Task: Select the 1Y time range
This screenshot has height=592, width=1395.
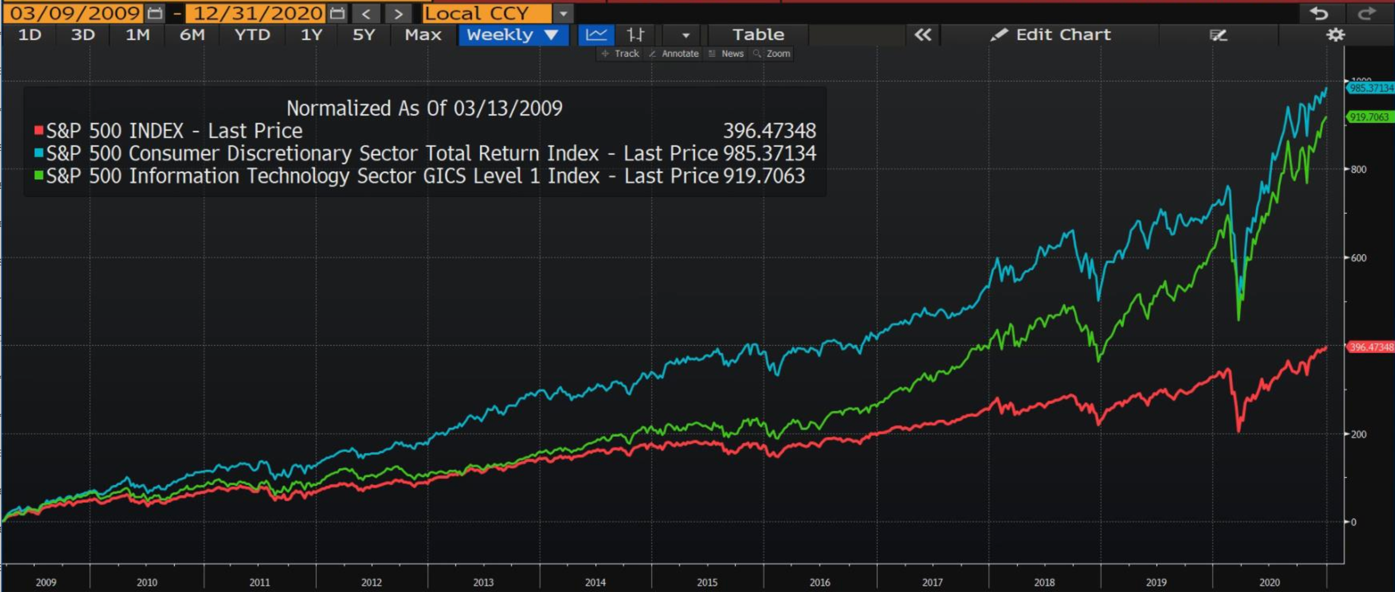Action: coord(312,35)
